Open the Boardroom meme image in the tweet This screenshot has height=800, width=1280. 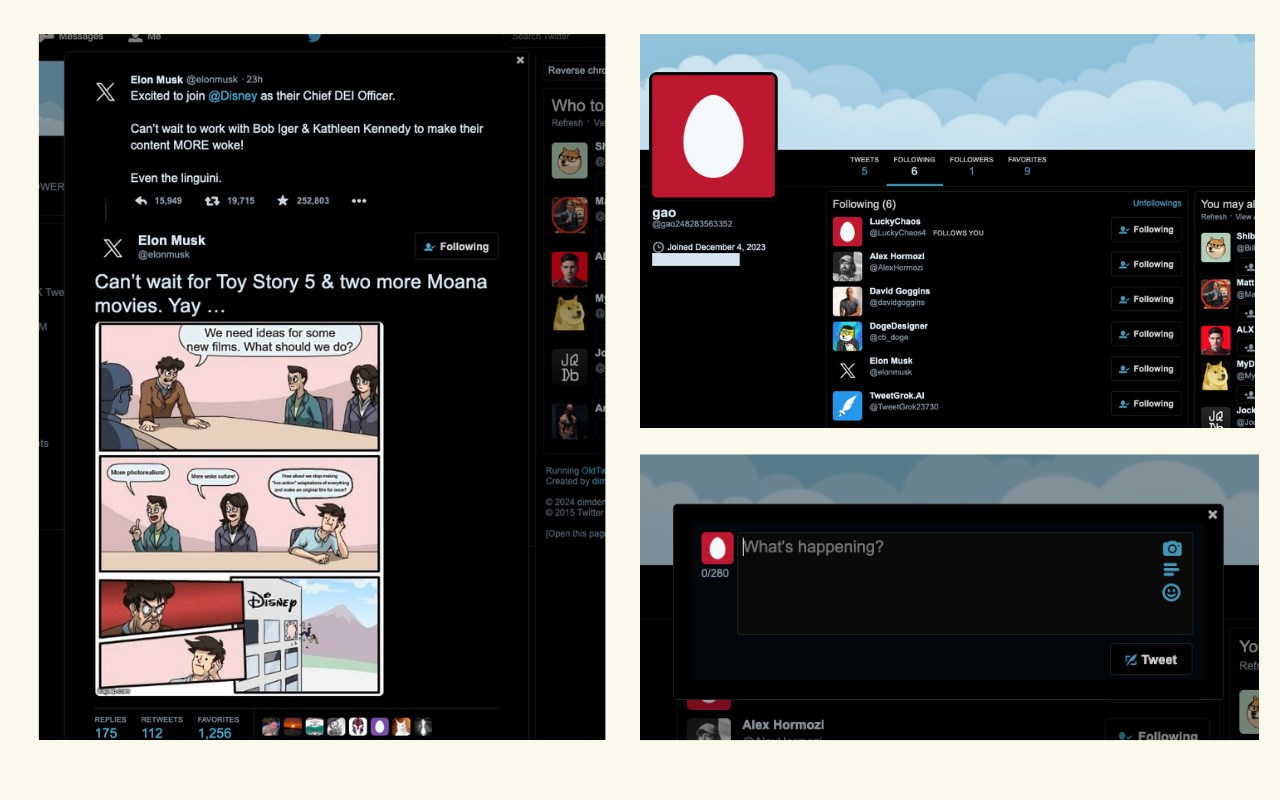tap(239, 508)
